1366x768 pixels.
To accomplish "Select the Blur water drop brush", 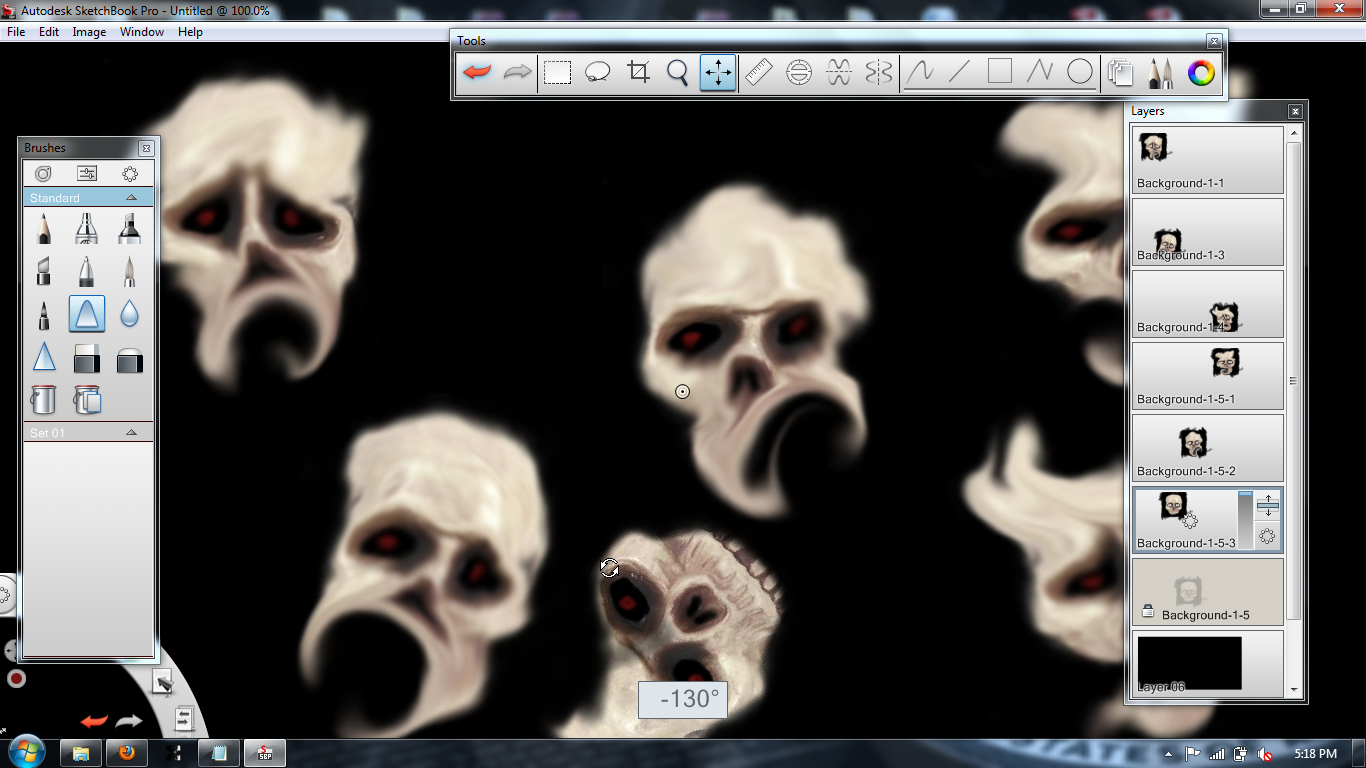I will click(x=129, y=315).
